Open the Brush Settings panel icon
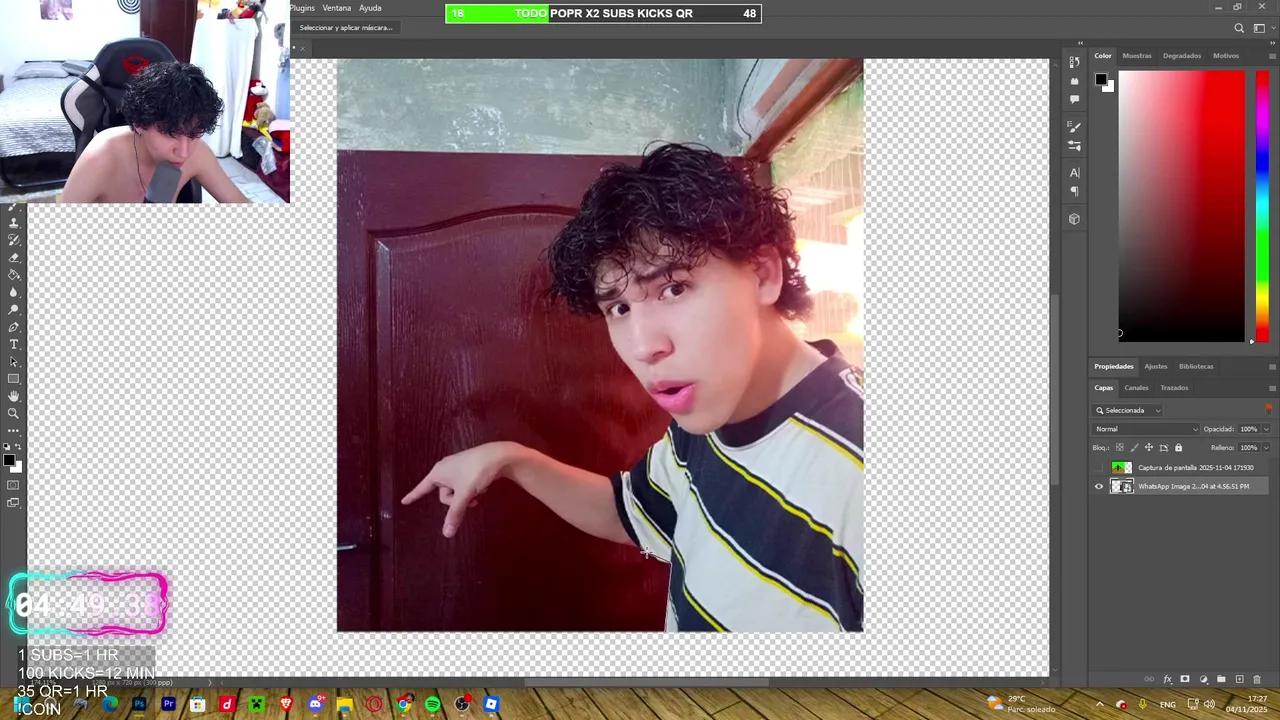Image resolution: width=1280 pixels, height=720 pixels. click(x=1074, y=127)
